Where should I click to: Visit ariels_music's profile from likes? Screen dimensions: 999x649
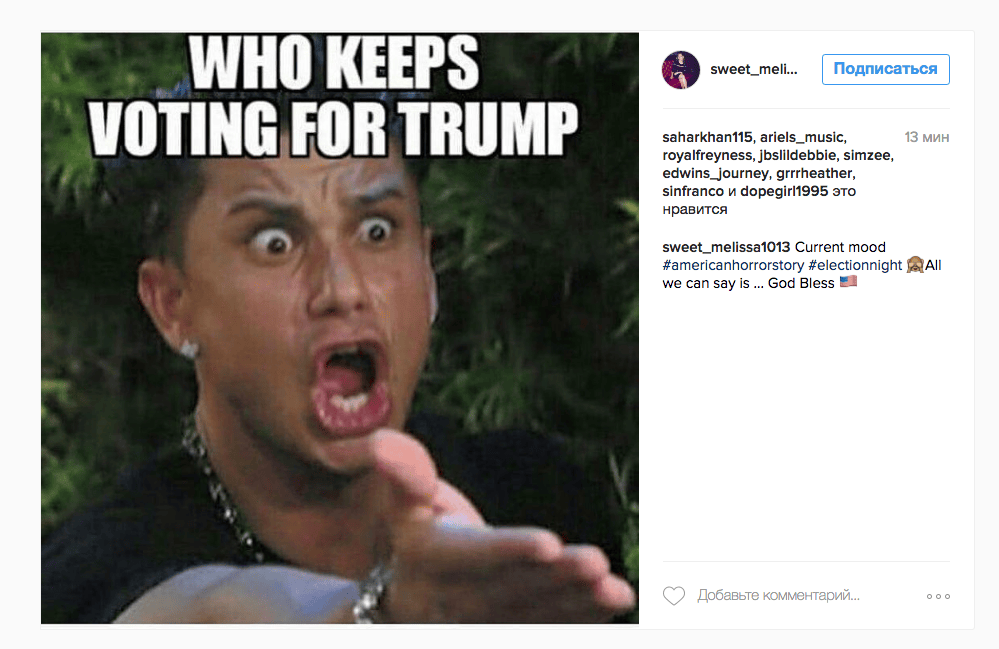click(x=801, y=138)
